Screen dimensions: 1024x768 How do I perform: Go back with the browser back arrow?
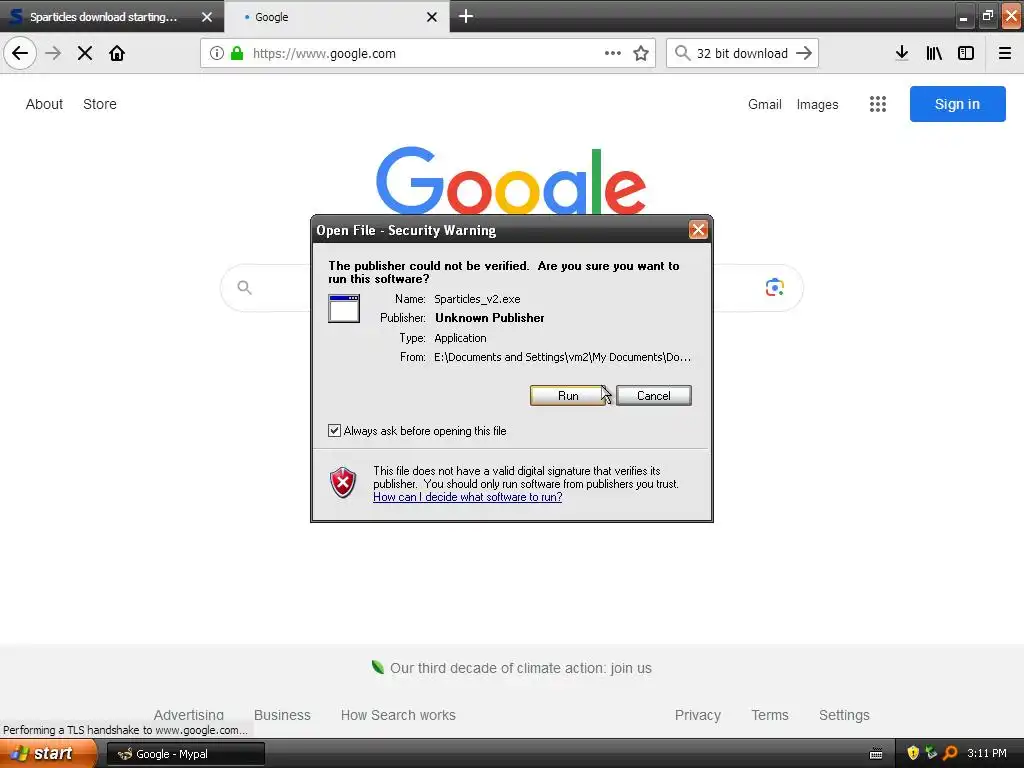(20, 53)
